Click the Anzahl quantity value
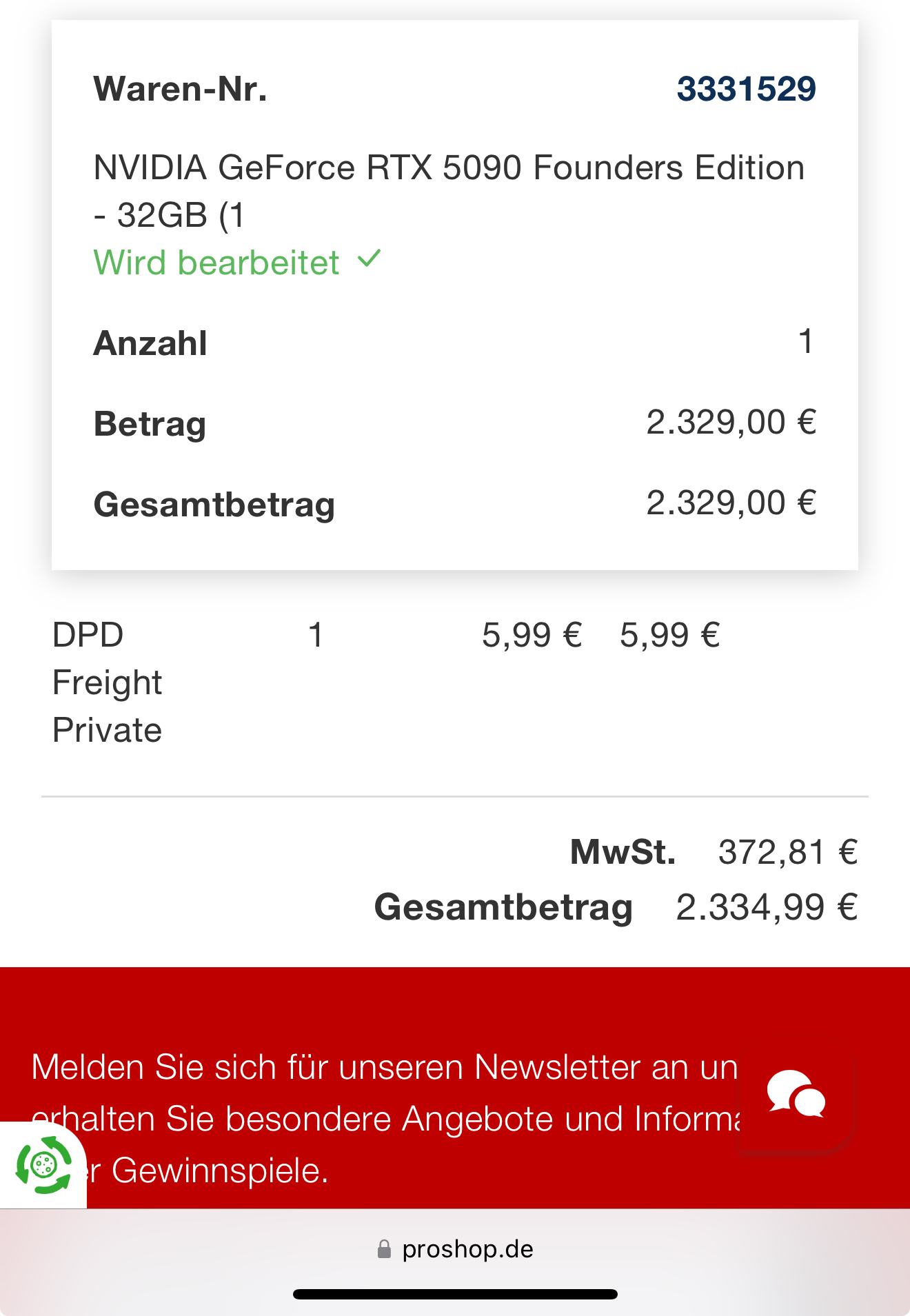 coord(805,342)
